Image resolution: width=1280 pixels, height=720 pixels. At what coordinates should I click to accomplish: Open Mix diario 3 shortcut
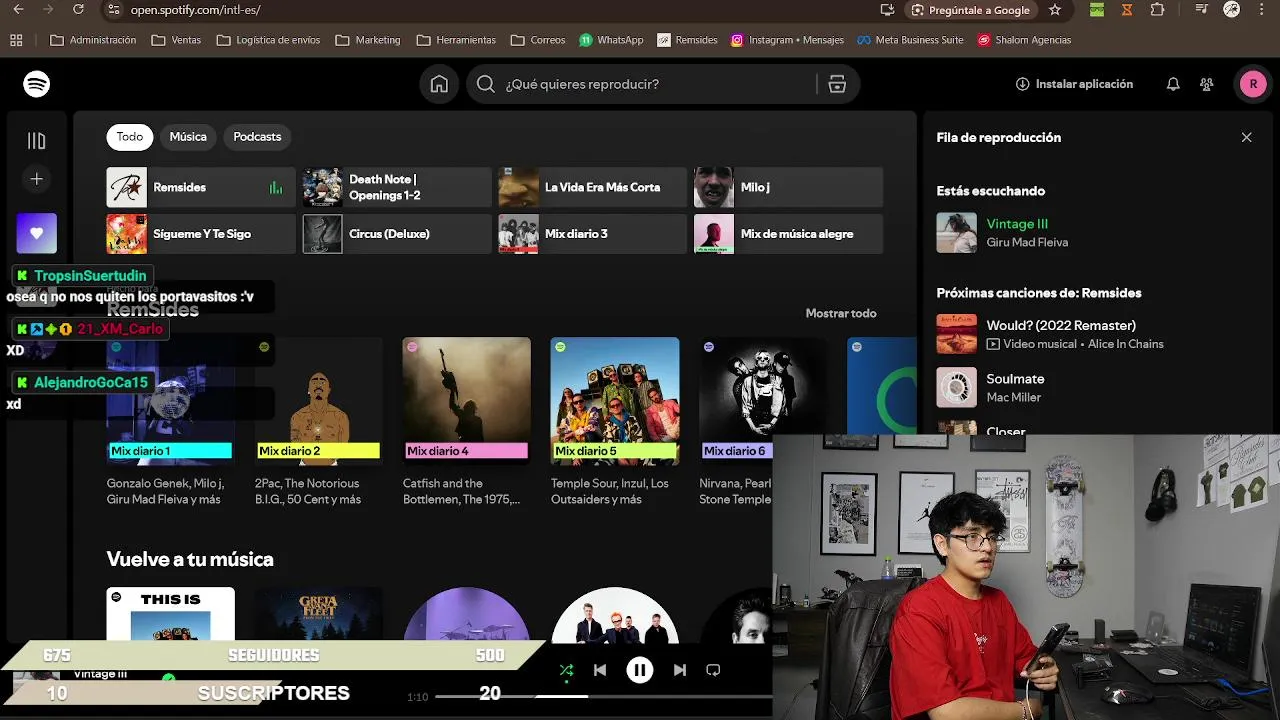point(593,234)
